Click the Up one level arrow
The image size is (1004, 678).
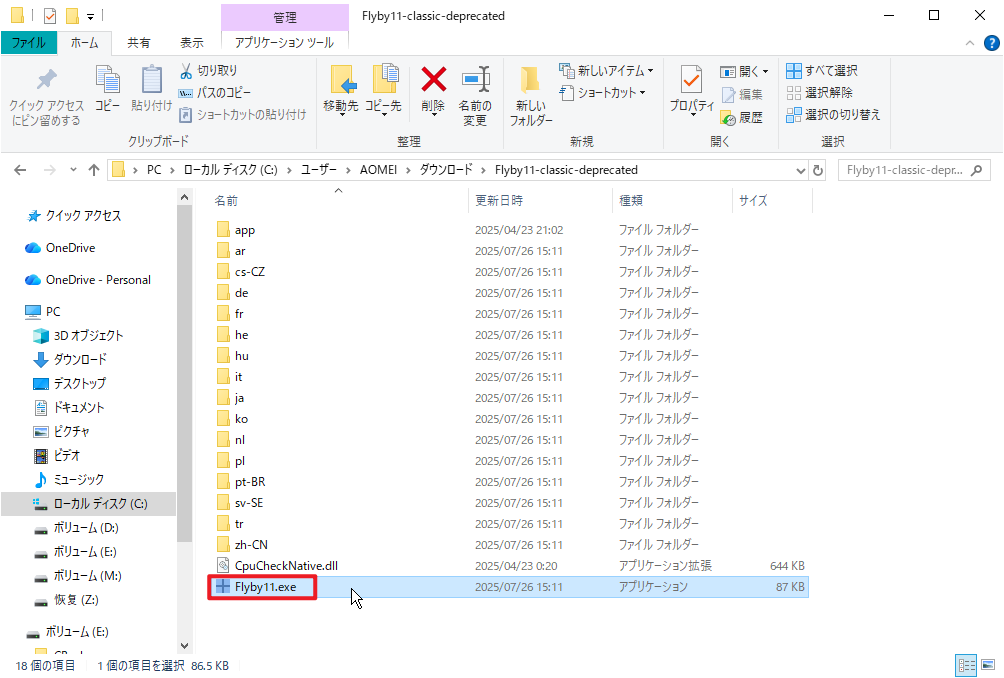pyautogui.click(x=94, y=170)
